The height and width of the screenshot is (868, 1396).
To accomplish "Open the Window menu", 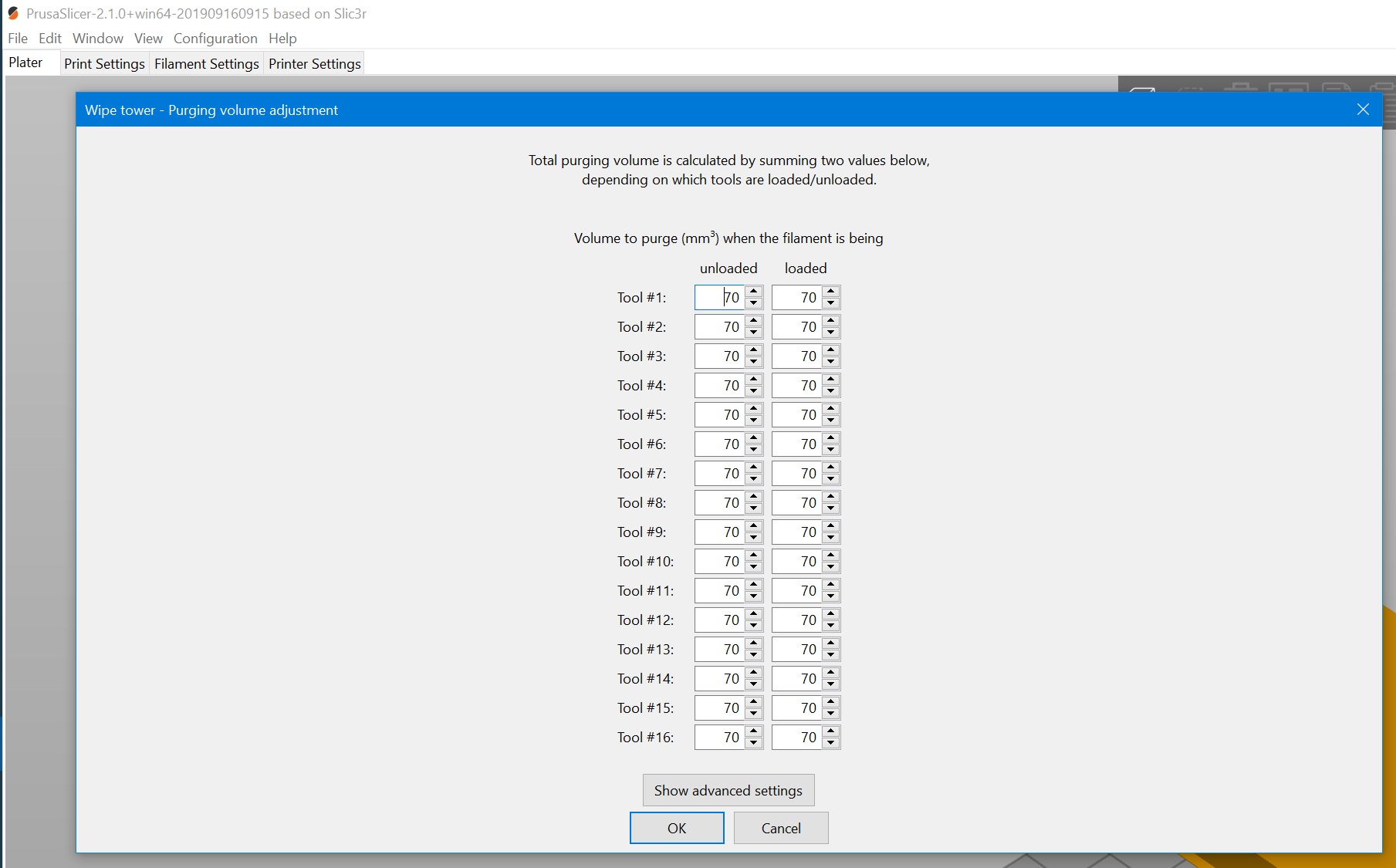I will click(x=97, y=38).
